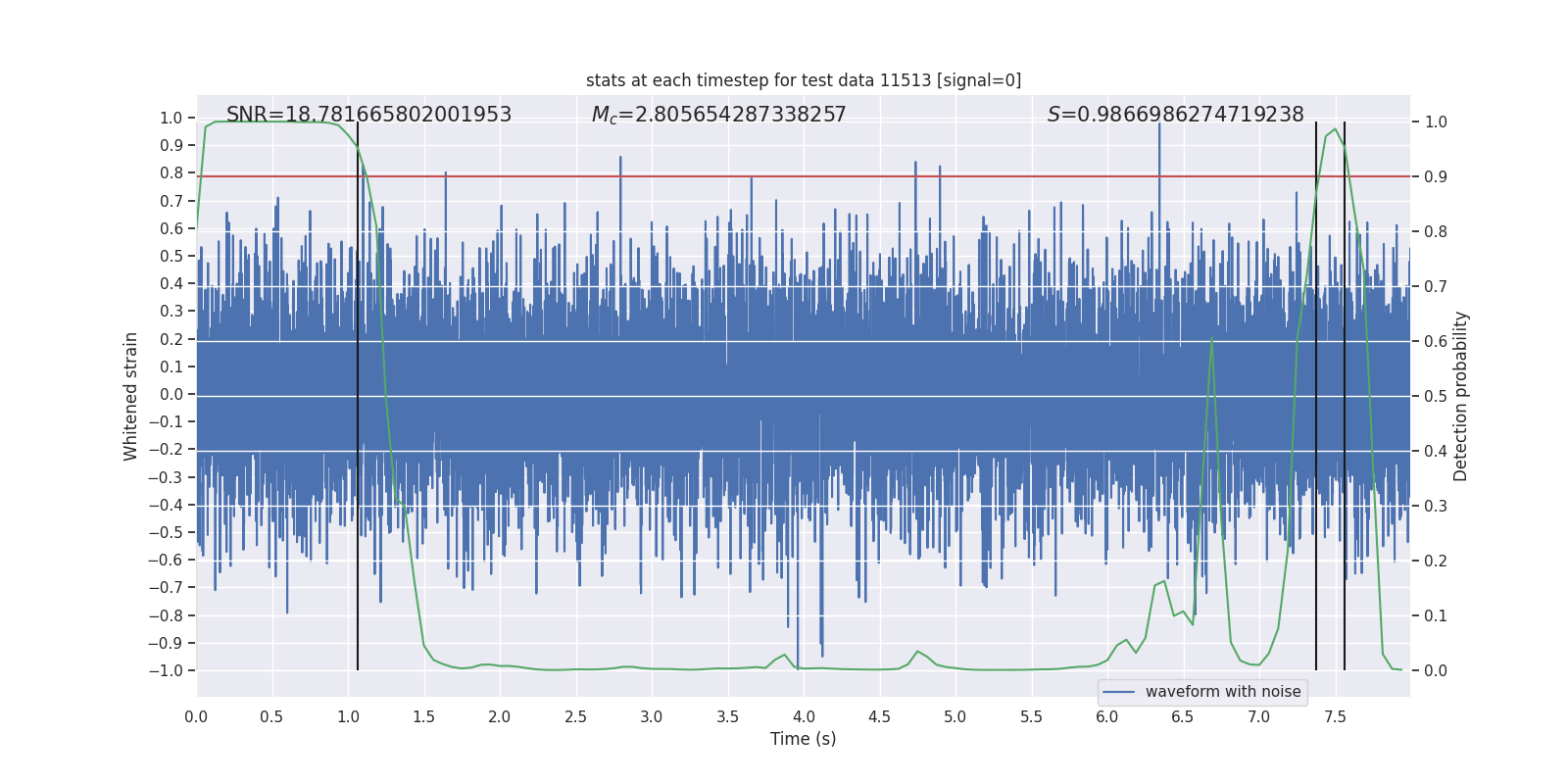Image resolution: width=1568 pixels, height=784 pixels.
Task: Click the 'Time (s)' axis label
Action: pyautogui.click(x=804, y=739)
